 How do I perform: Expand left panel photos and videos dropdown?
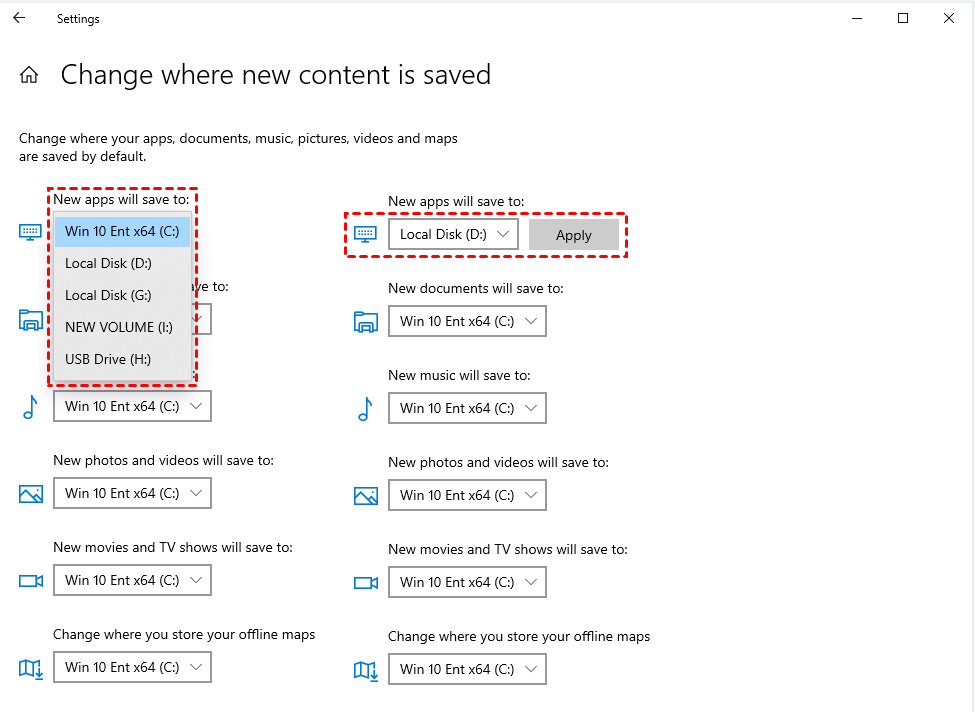click(132, 493)
